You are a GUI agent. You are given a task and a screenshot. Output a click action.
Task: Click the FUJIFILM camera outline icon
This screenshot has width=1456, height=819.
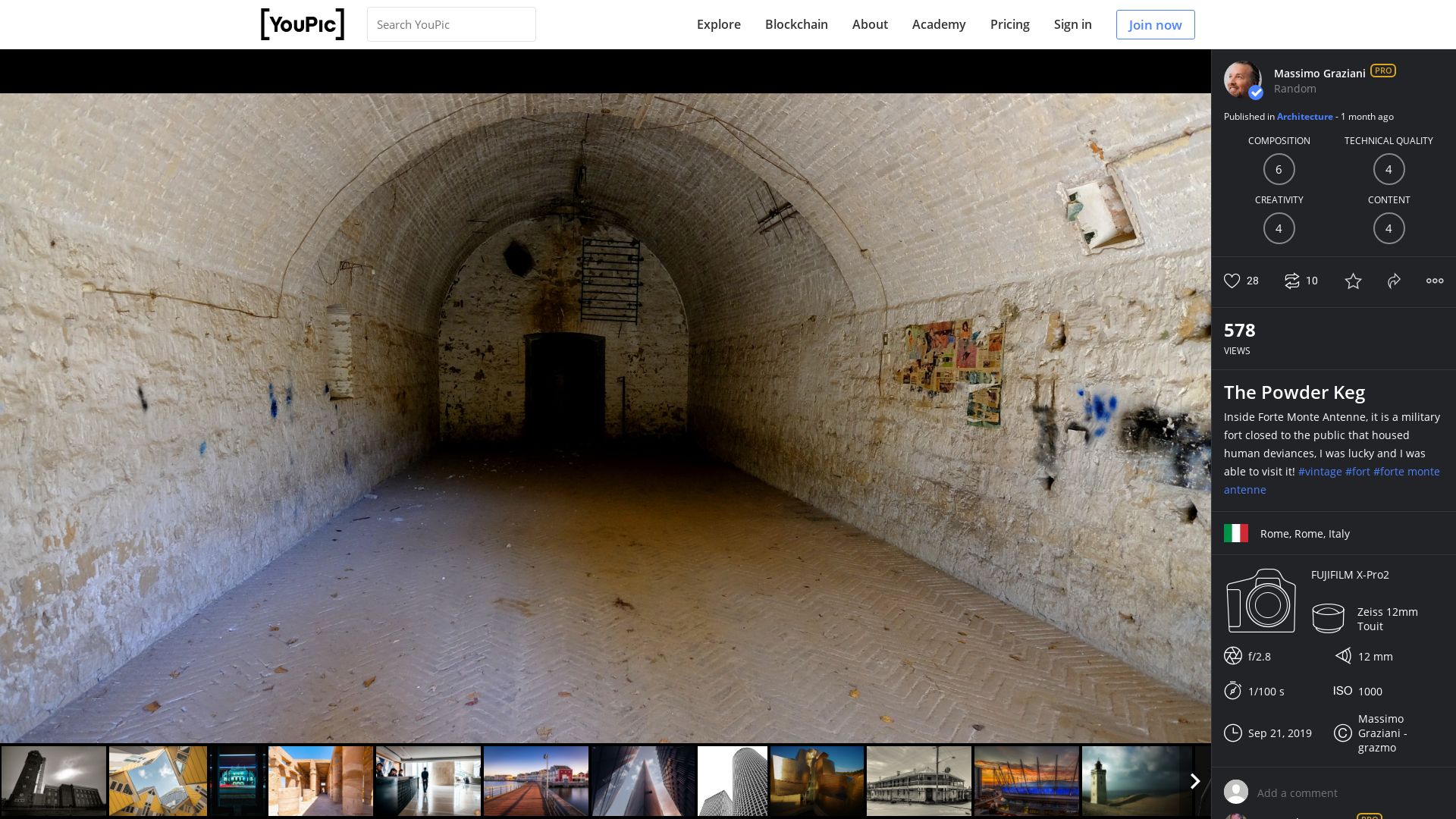coord(1260,601)
